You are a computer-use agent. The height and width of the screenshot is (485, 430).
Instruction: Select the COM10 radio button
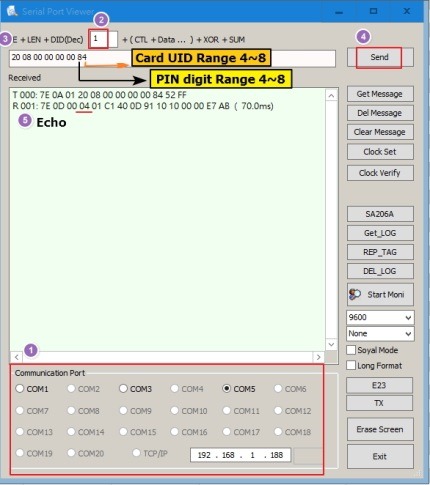(174, 411)
